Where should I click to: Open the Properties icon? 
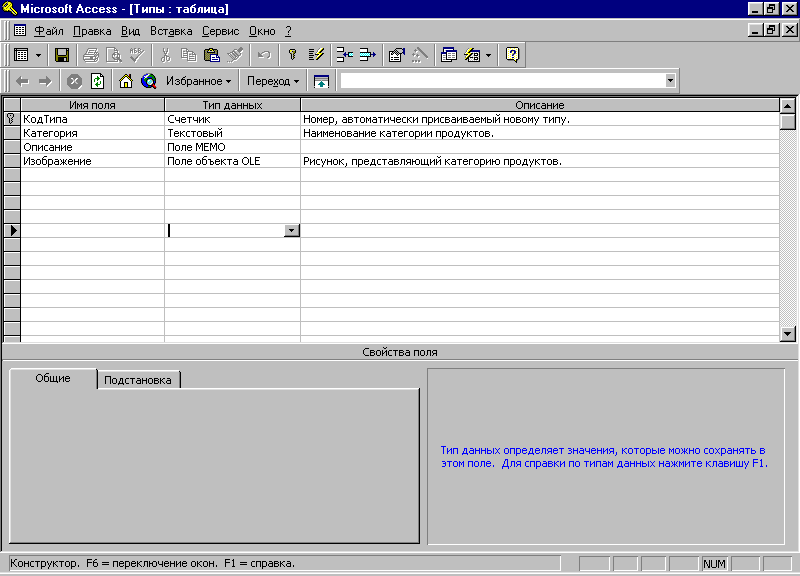[x=396, y=55]
